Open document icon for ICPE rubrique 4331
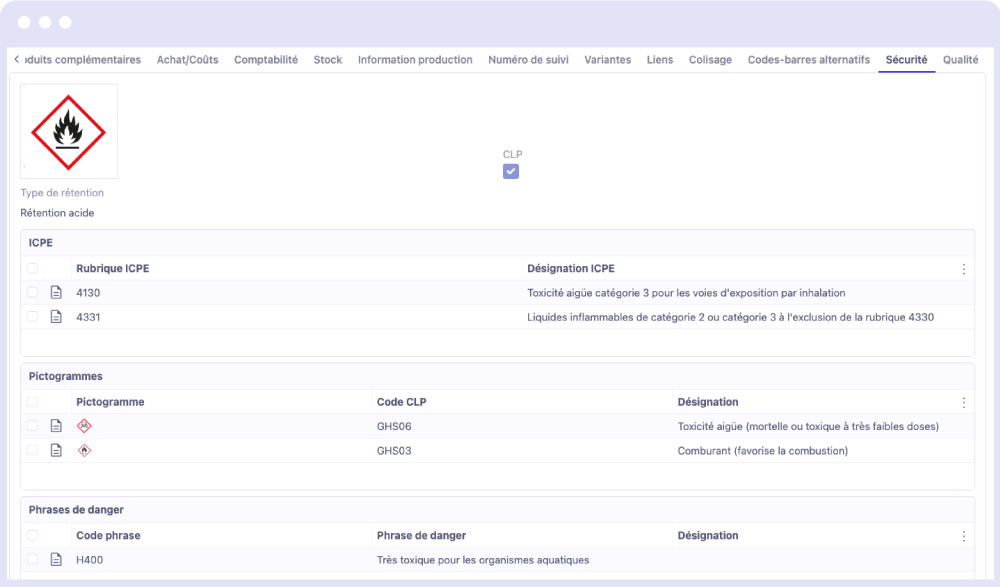Image resolution: width=1000 pixels, height=587 pixels. point(56,317)
